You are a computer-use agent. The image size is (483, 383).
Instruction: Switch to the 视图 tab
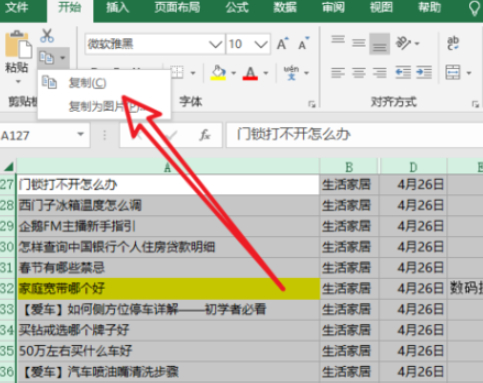[381, 7]
